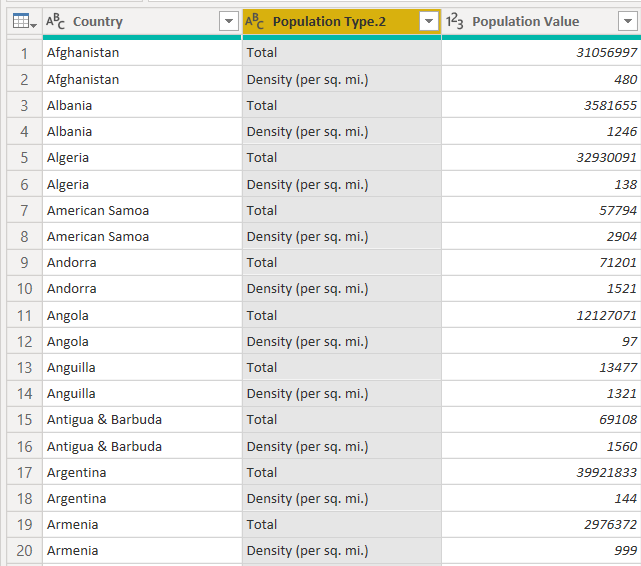641x566 pixels.
Task: Click the Total cell for Argentina
Action: (342, 472)
